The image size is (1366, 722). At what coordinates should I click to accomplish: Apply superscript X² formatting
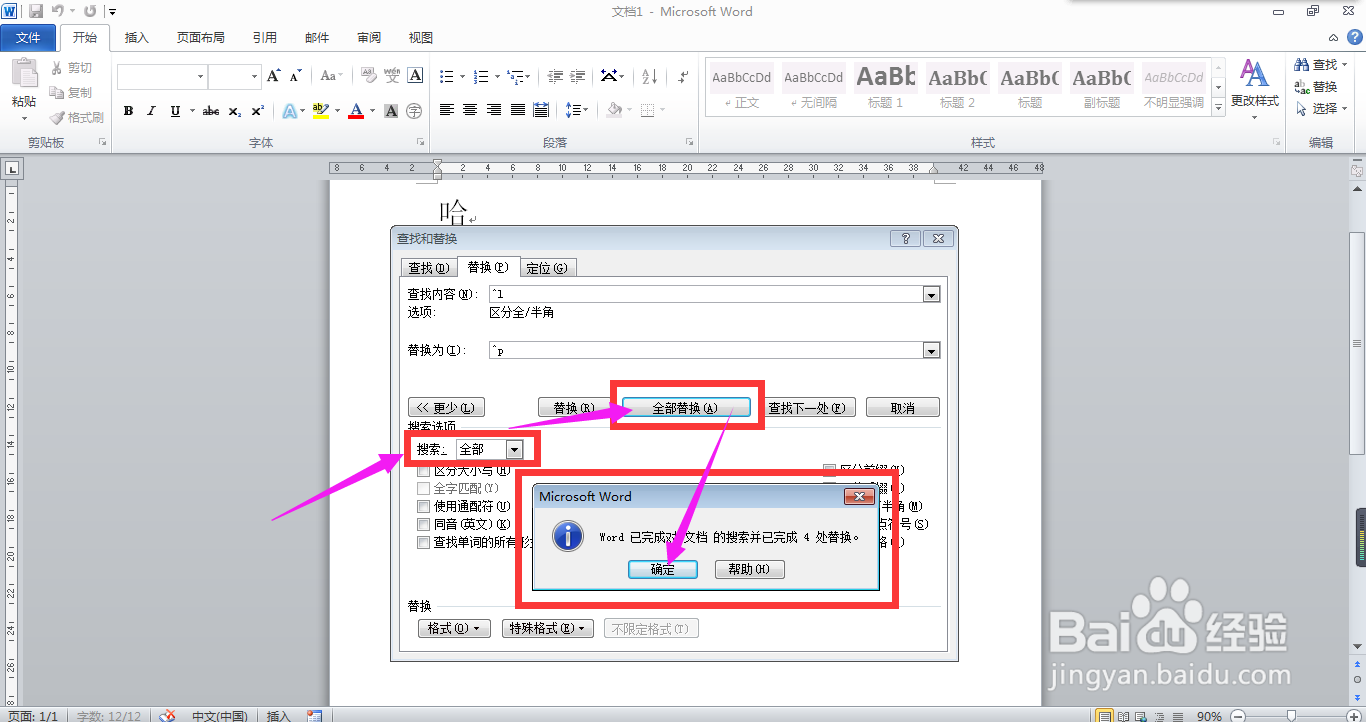[257, 111]
